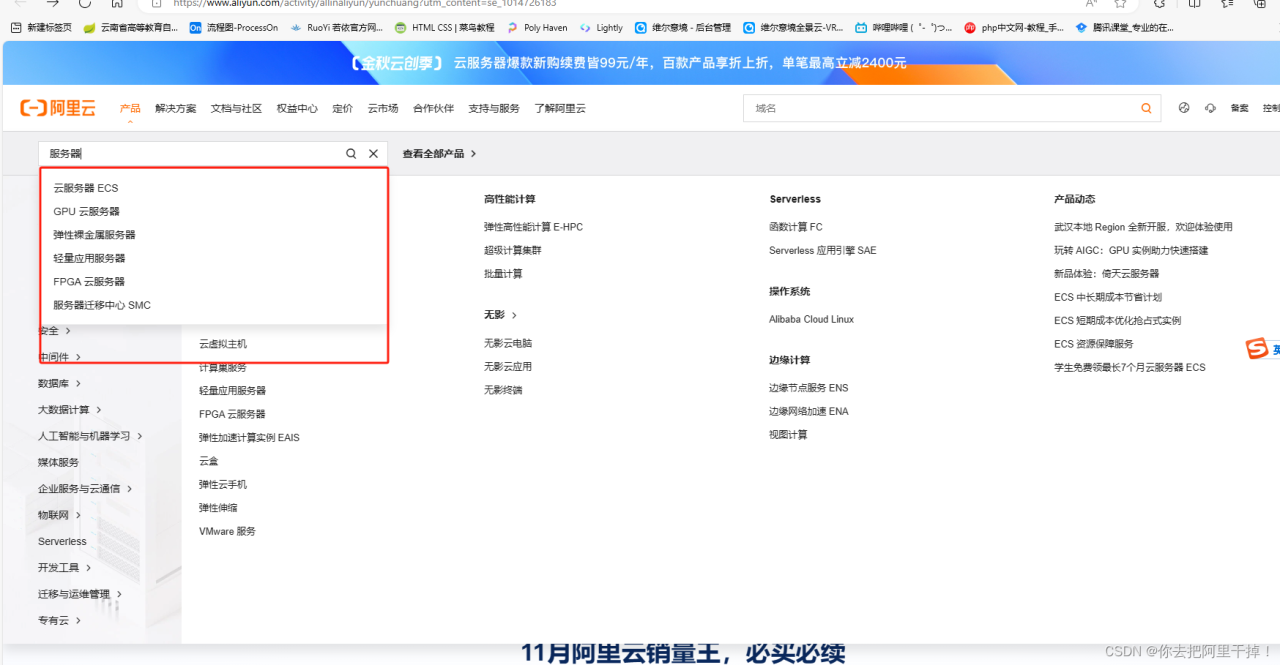Click the magnifier icon in product search box
The height and width of the screenshot is (665, 1280).
351,154
